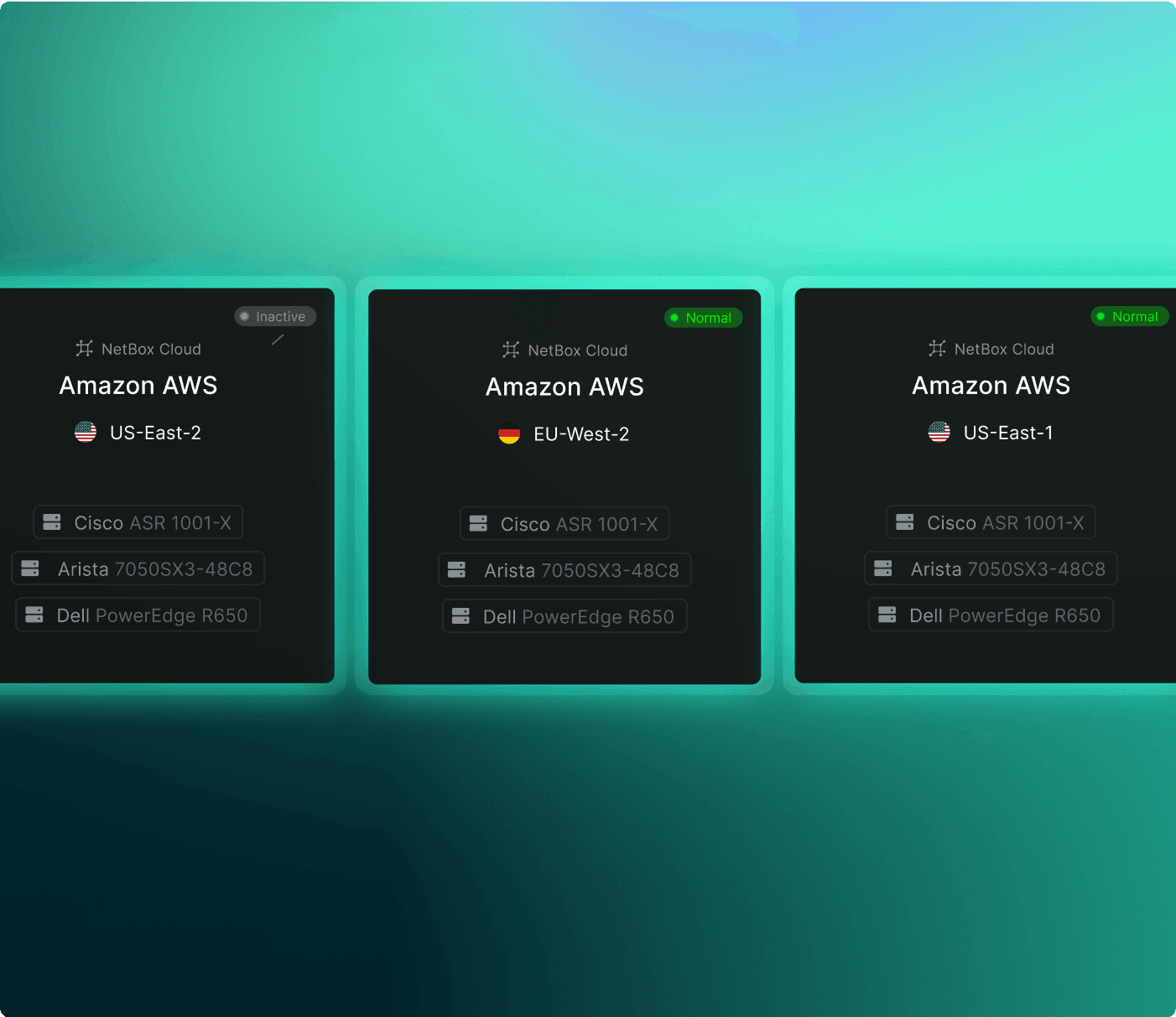This screenshot has height=1017, width=1176.
Task: Click the US-East-2 region label
Action: pos(155,433)
